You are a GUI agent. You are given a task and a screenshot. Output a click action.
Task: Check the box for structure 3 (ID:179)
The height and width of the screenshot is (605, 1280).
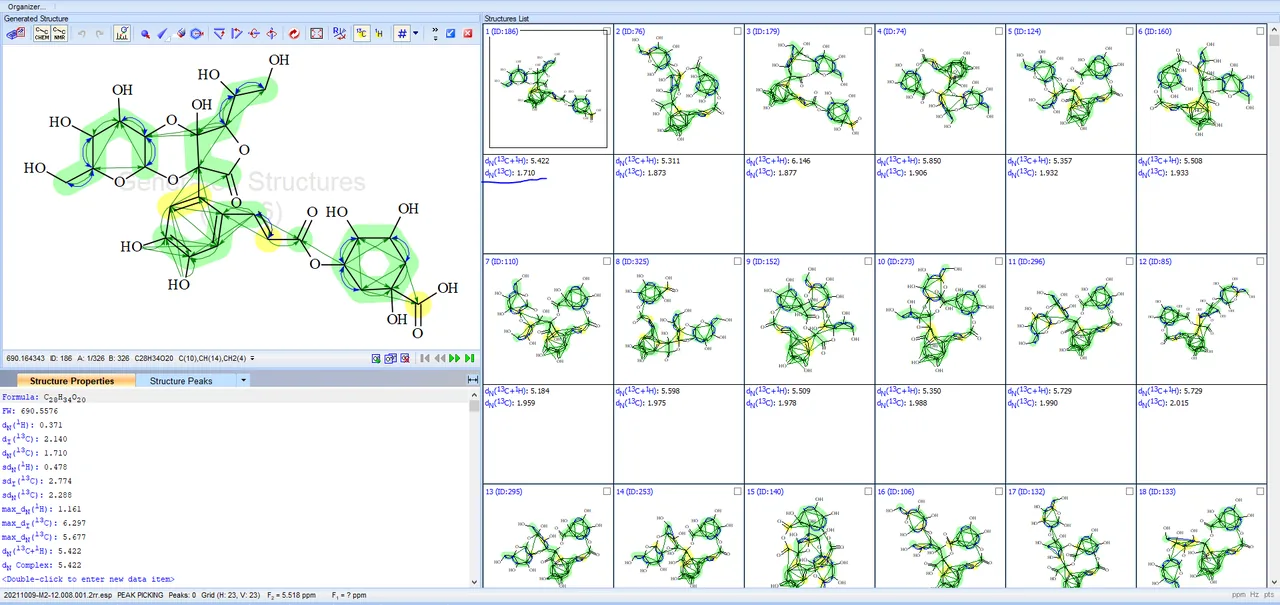(x=868, y=32)
